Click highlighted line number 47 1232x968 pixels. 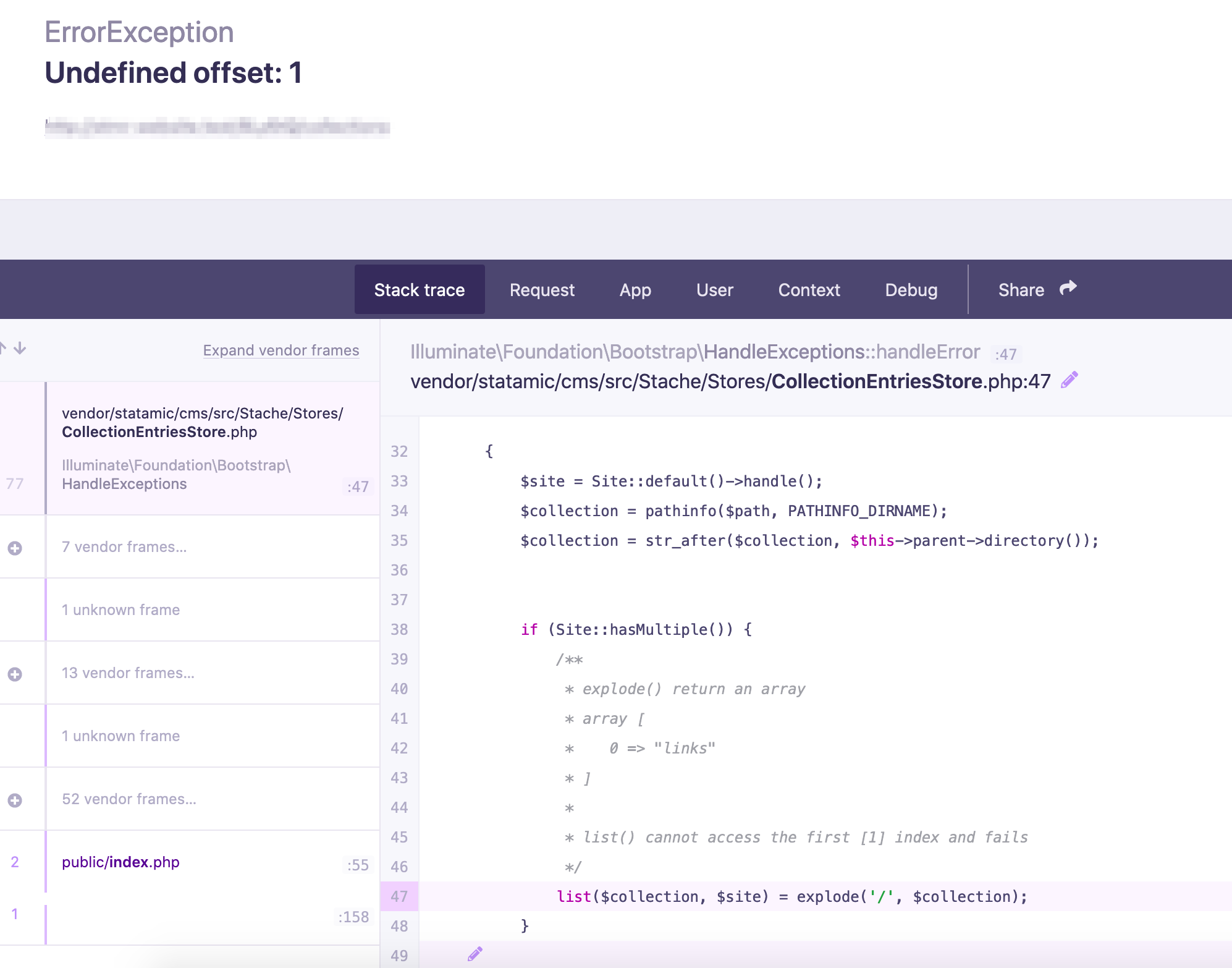tap(399, 896)
